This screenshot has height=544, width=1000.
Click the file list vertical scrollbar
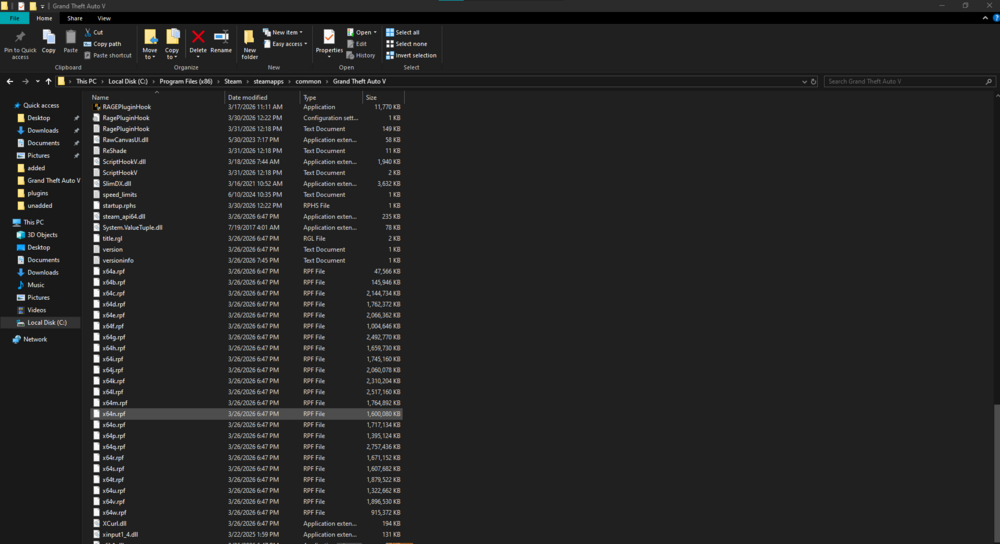tap(996, 472)
